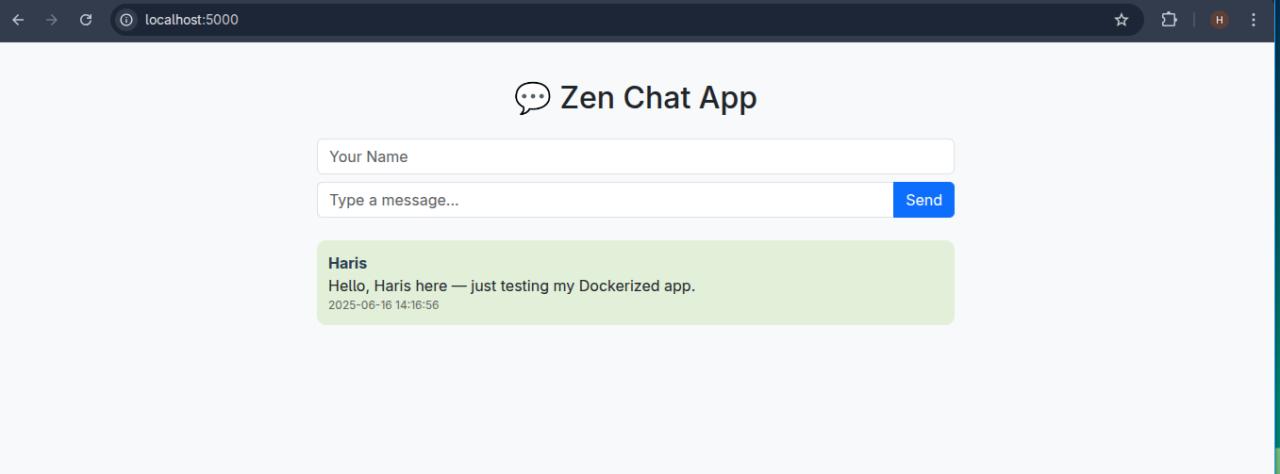Open the Chrome profile avatar H
The height and width of the screenshot is (474, 1280).
[1219, 19]
